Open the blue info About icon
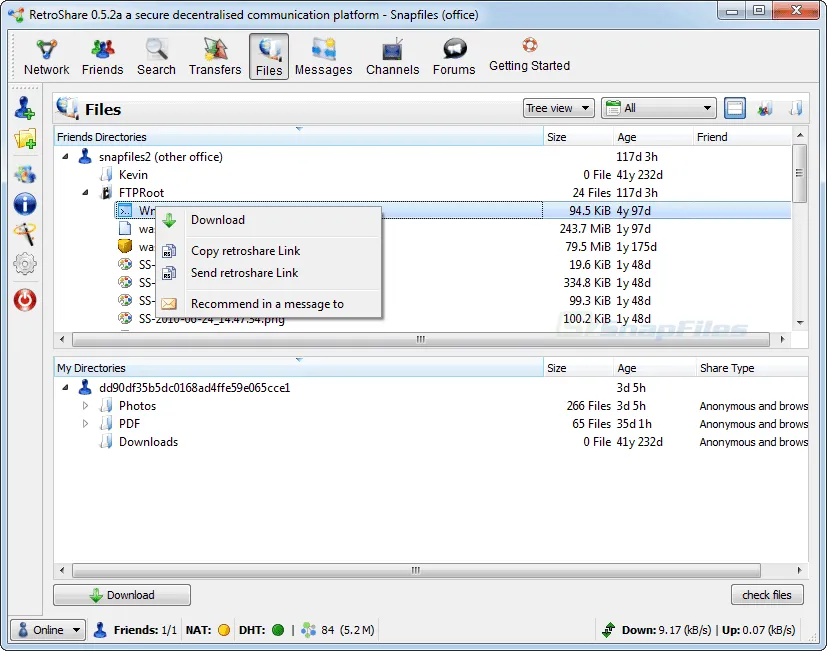The height and width of the screenshot is (651, 827). [25, 204]
